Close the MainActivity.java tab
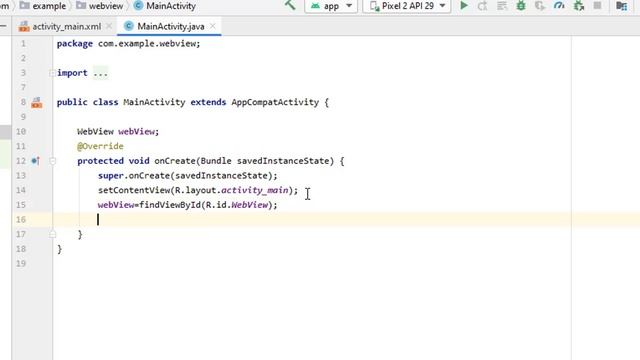640x360 pixels. pyautogui.click(x=213, y=27)
